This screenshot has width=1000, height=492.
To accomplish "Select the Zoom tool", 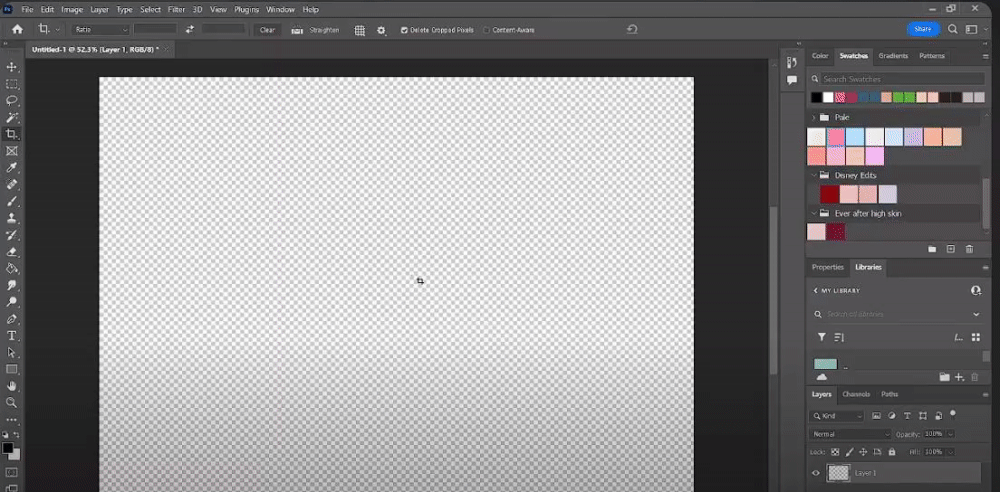I will coord(11,403).
